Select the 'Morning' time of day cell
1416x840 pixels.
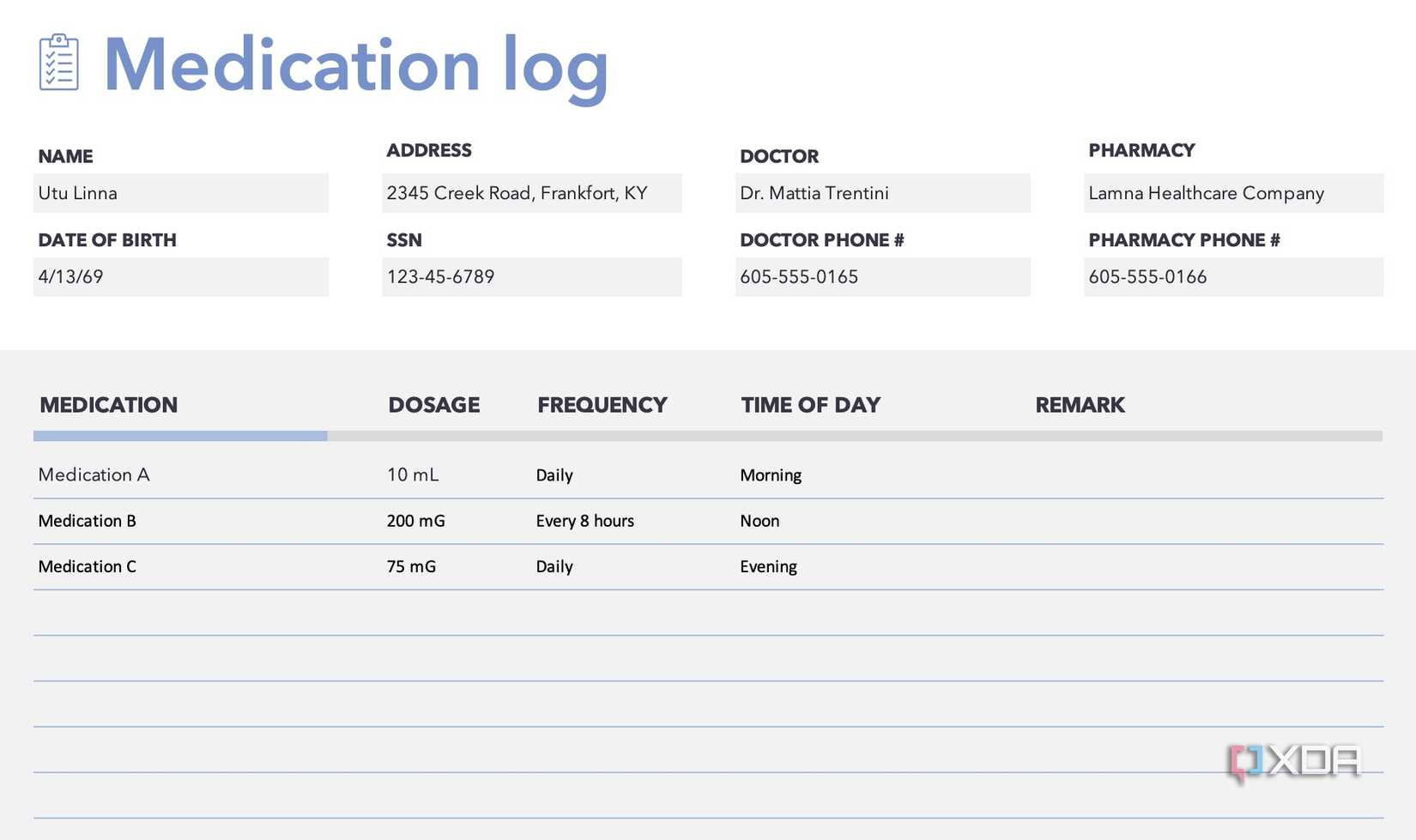771,475
